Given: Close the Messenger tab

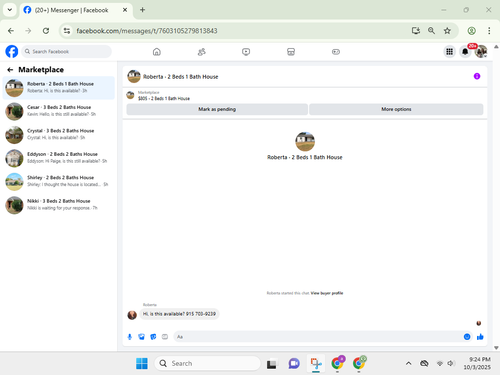Looking at the screenshot, I should 125,10.
